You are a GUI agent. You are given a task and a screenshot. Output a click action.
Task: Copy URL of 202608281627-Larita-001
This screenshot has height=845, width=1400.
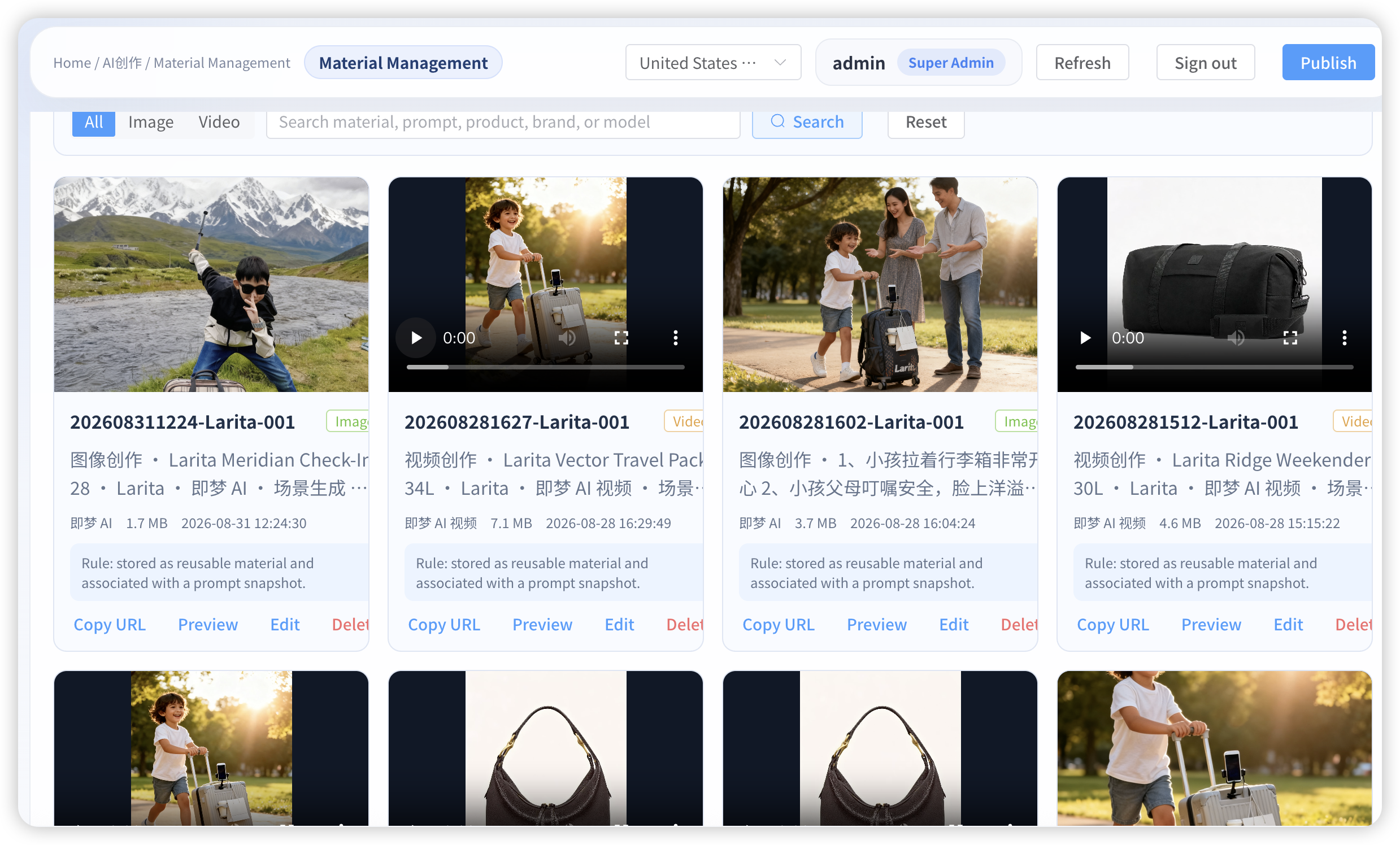(444, 624)
